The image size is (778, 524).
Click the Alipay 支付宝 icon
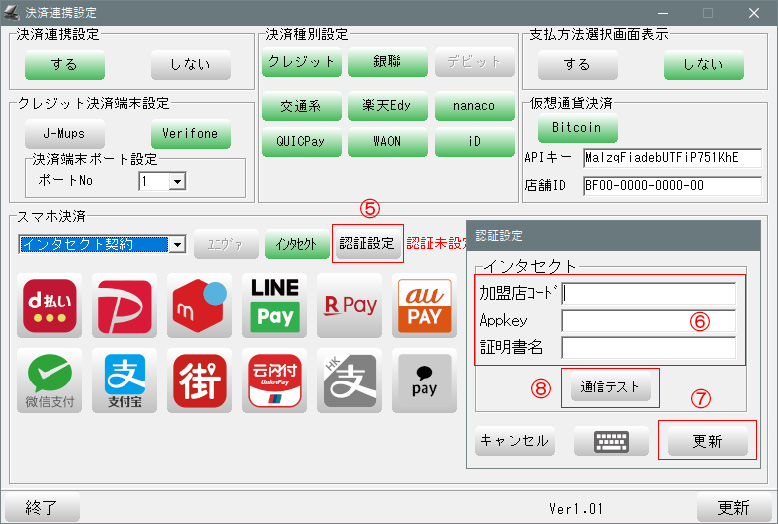point(124,381)
